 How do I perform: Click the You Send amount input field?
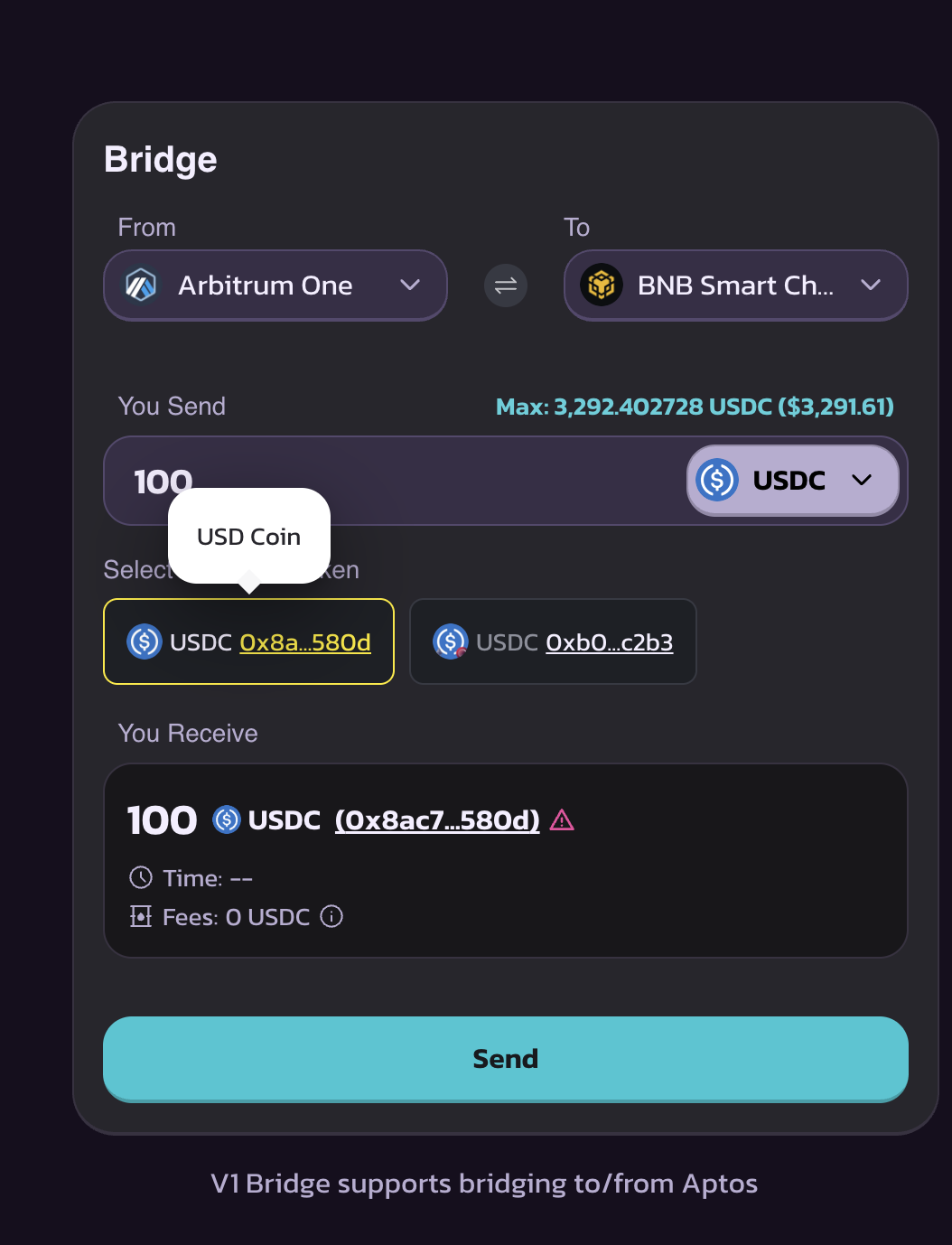[406, 481]
